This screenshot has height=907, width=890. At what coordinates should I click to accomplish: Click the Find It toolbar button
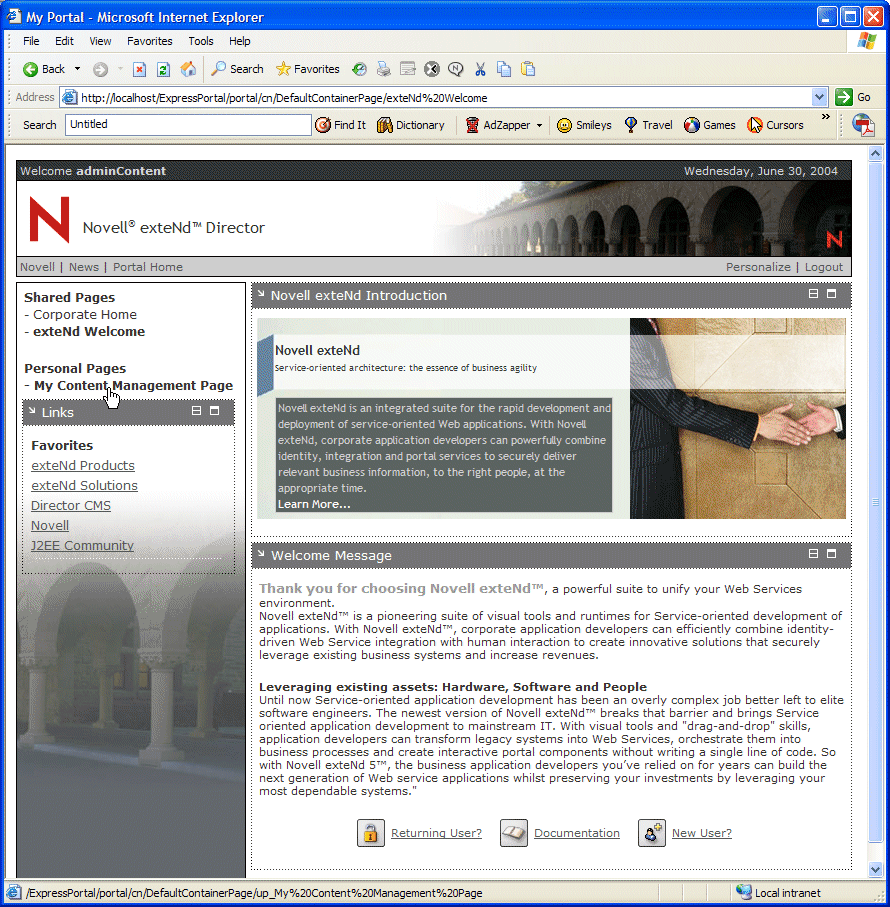tap(341, 125)
